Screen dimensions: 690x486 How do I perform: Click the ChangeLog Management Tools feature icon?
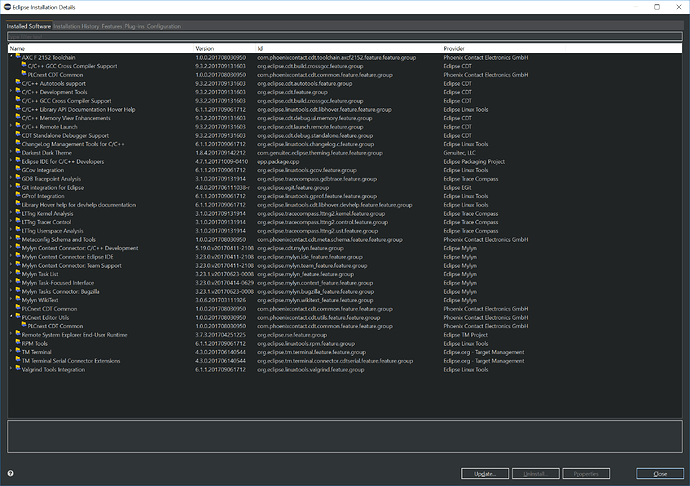click(x=18, y=144)
